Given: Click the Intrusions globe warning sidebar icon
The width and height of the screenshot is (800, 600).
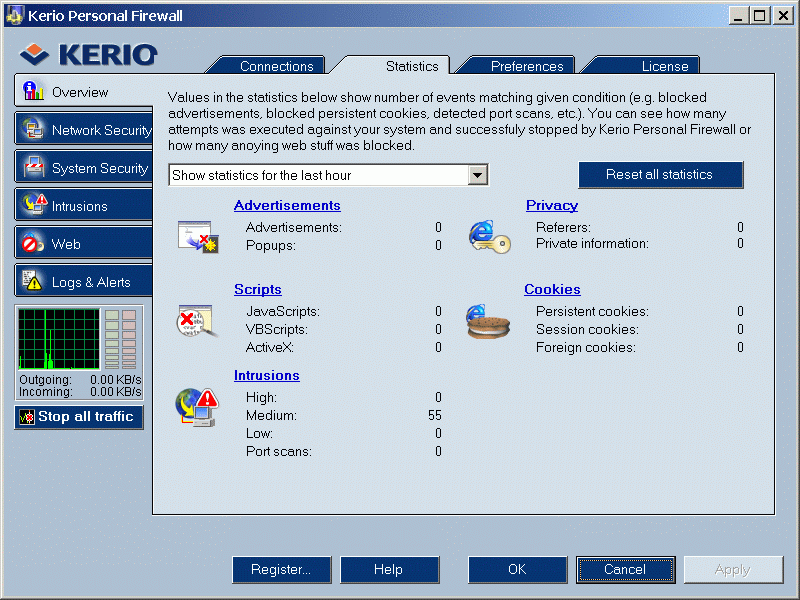Looking at the screenshot, I should click(x=35, y=204).
